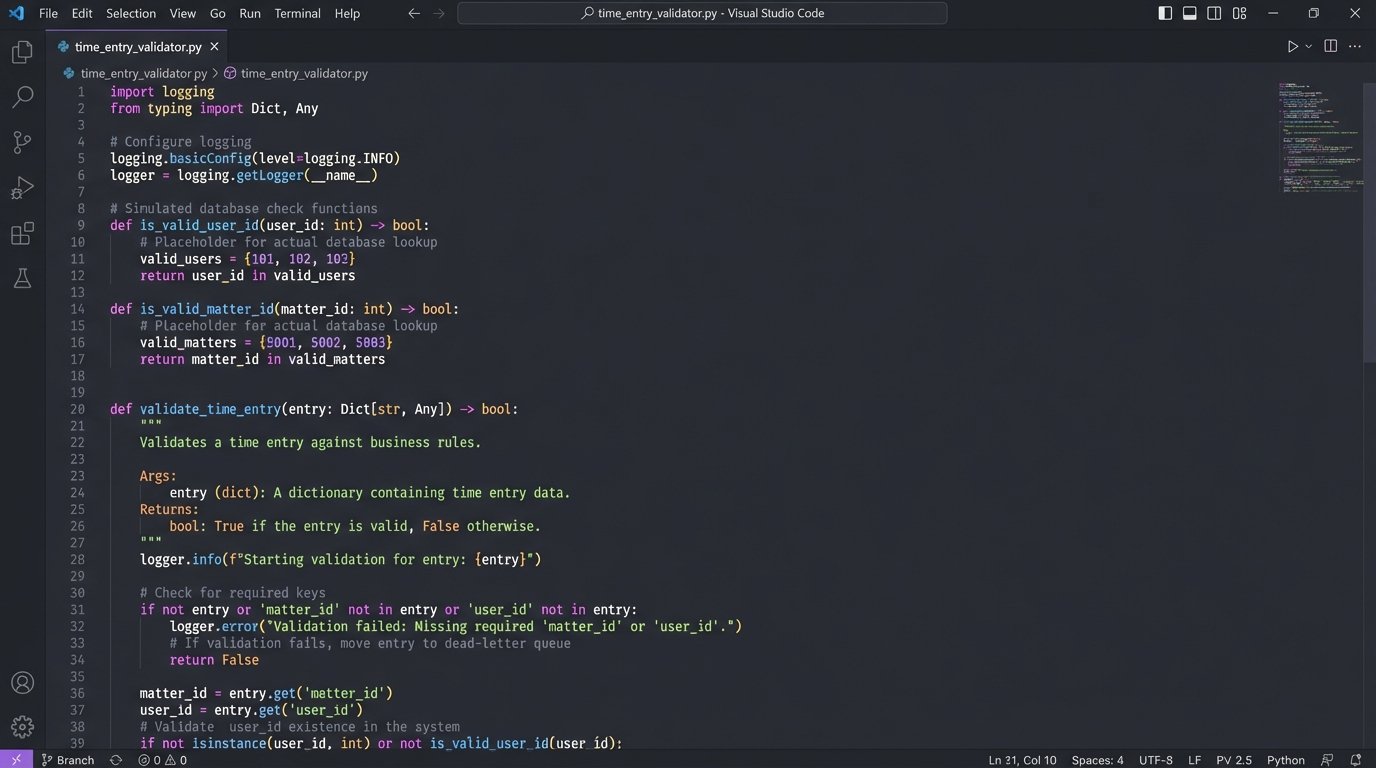The image size is (1376, 768).
Task: Open the Source Control view
Action: (22, 142)
